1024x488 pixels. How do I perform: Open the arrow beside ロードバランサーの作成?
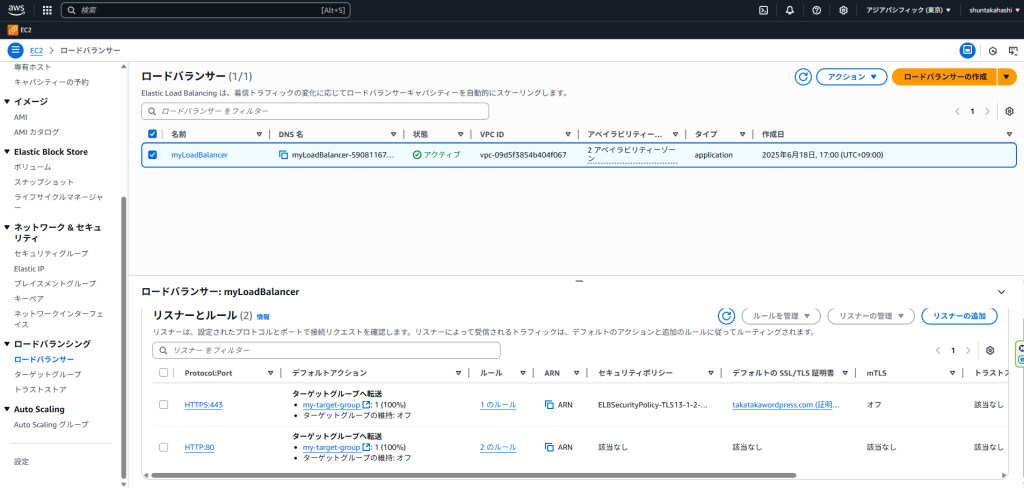1007,77
